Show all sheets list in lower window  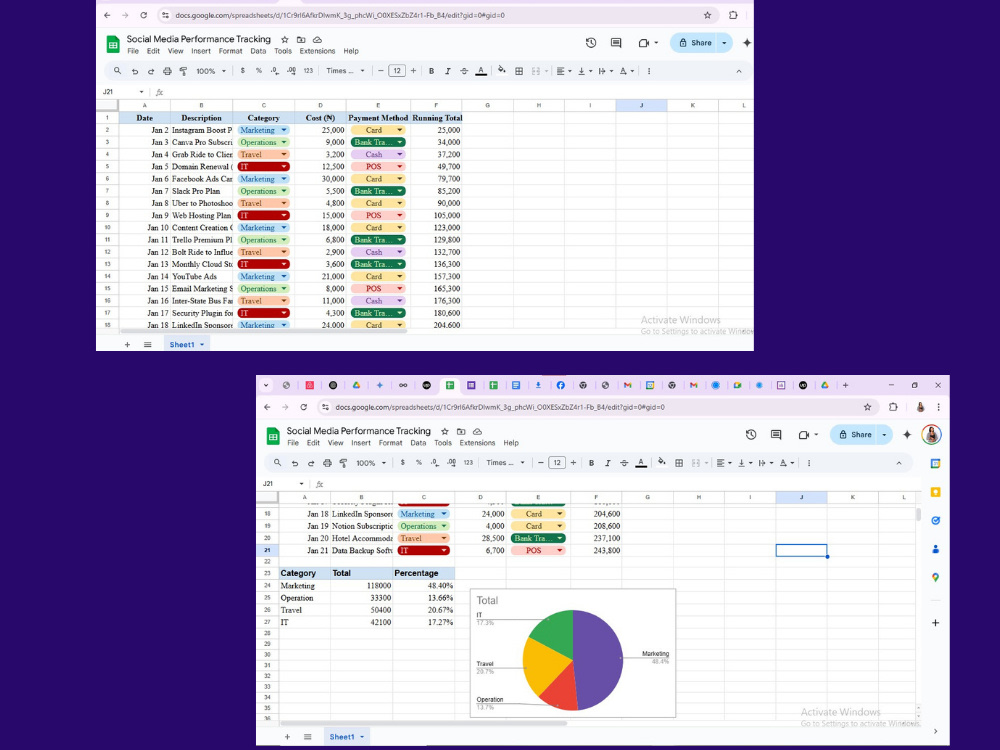pos(307,737)
